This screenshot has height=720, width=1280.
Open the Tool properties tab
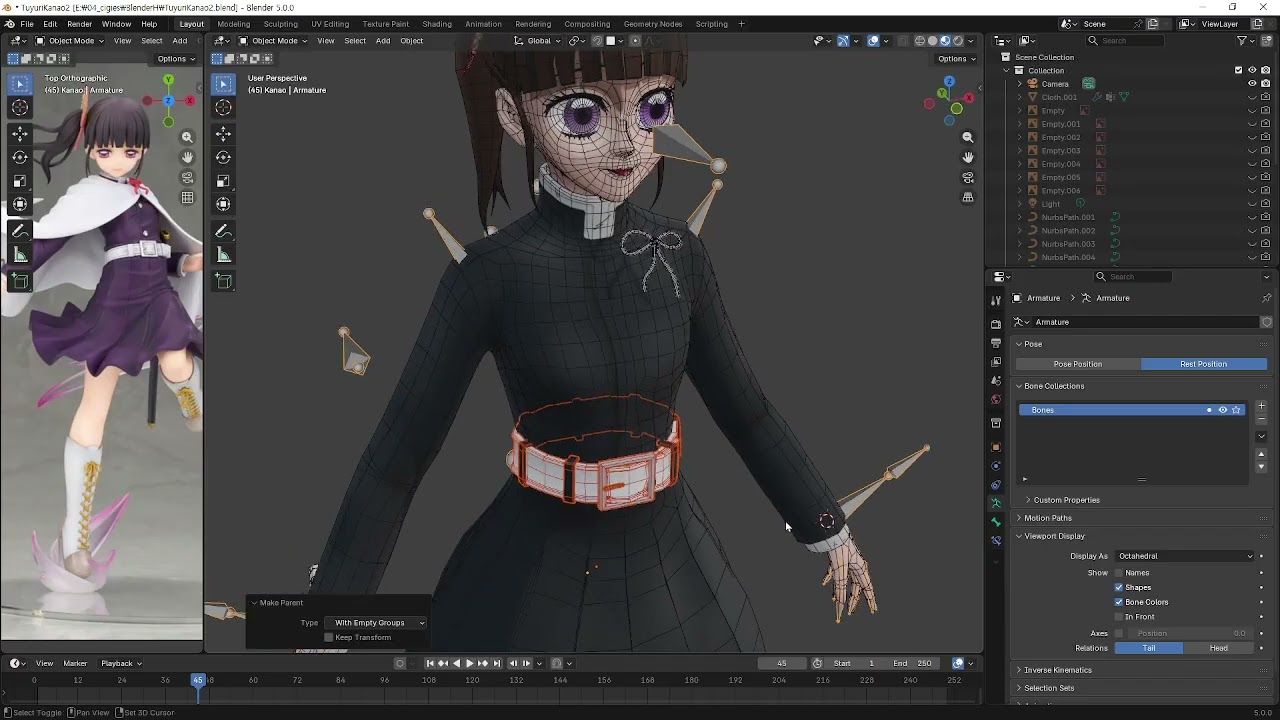[996, 300]
